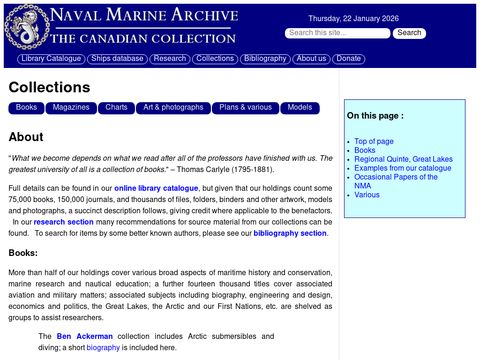Follow the online library catalogue link

(x=156, y=188)
